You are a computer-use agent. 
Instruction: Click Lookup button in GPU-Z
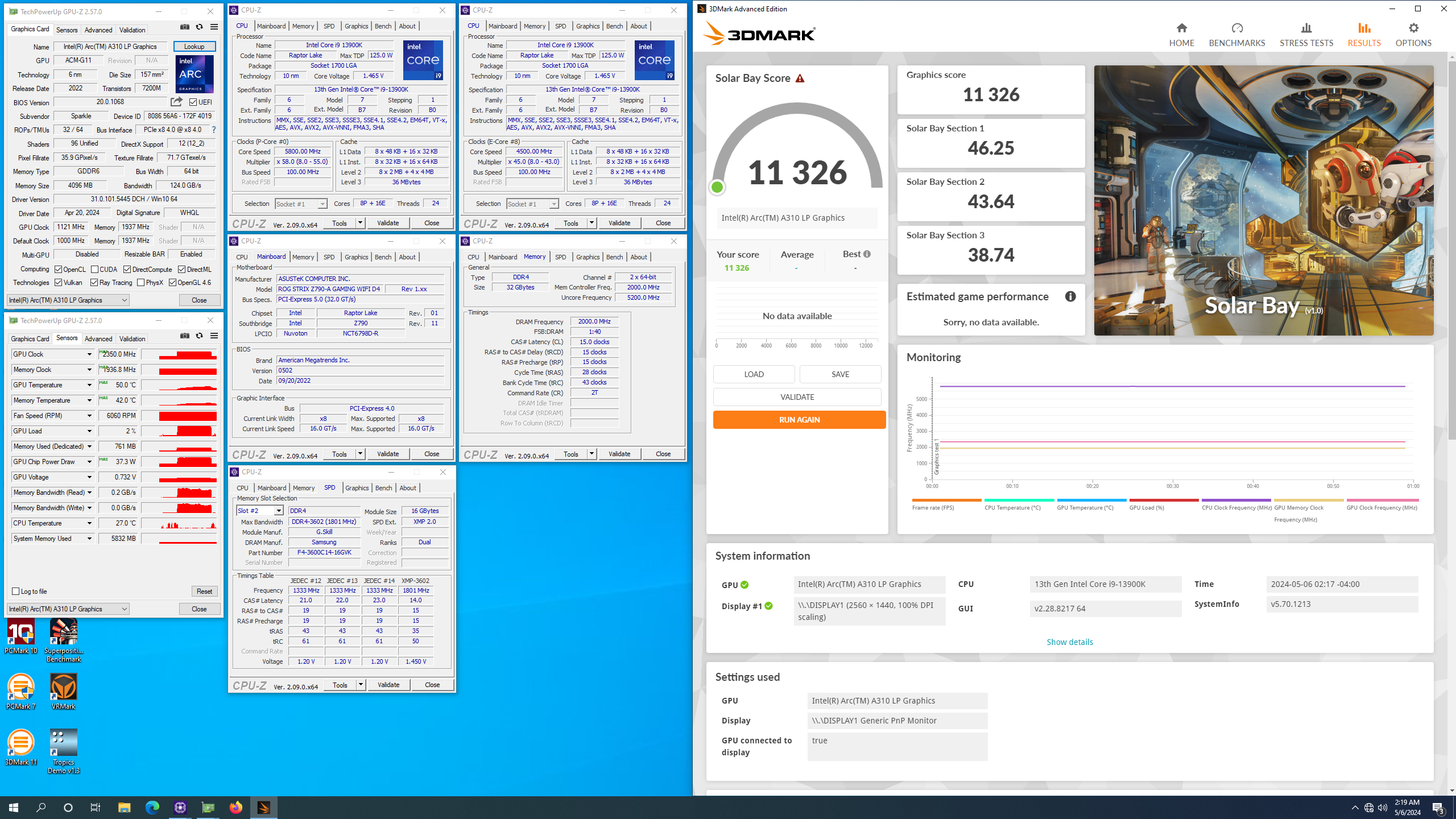pyautogui.click(x=195, y=47)
